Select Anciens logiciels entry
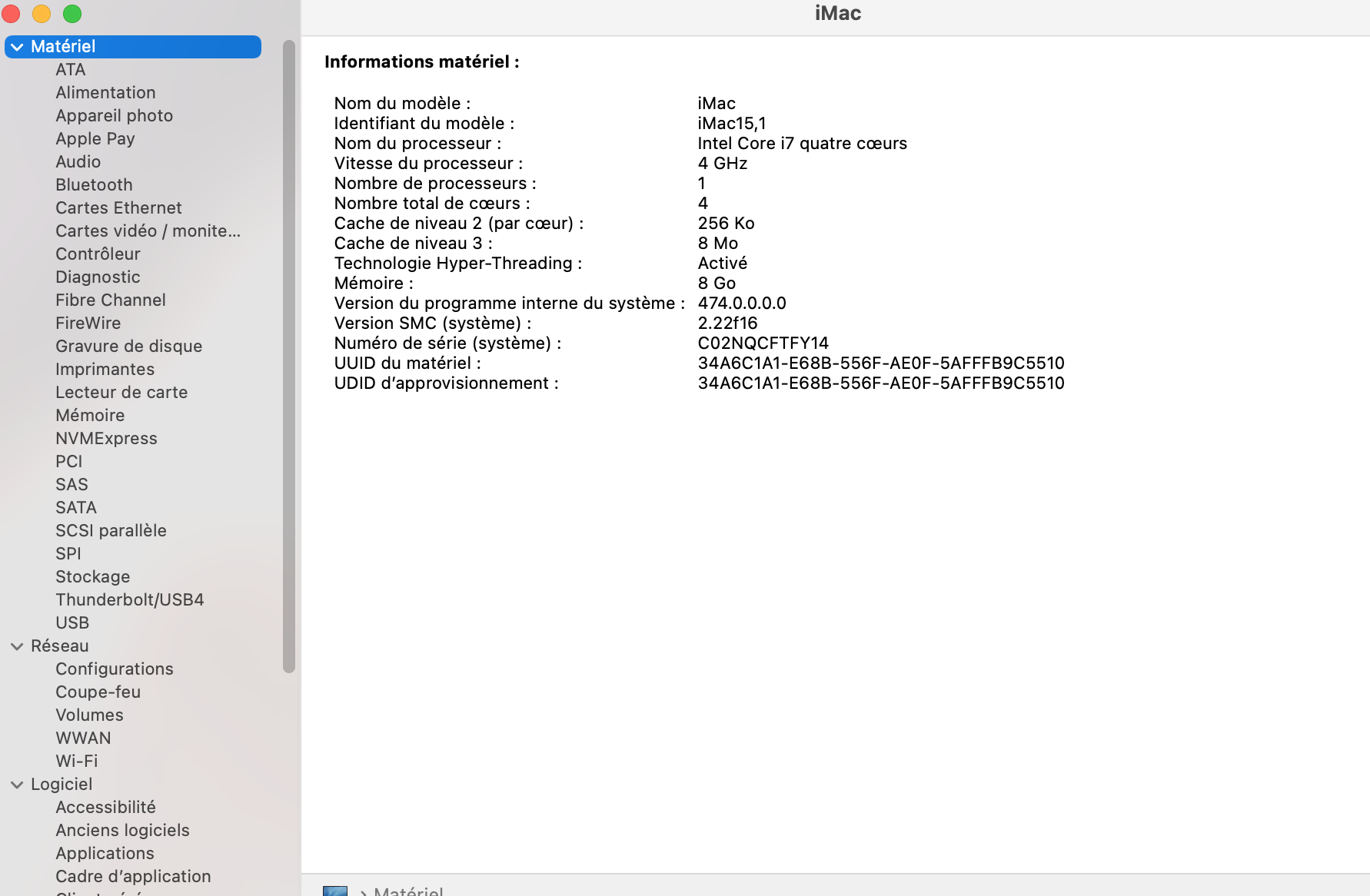The height and width of the screenshot is (896, 1370). pyautogui.click(x=122, y=831)
